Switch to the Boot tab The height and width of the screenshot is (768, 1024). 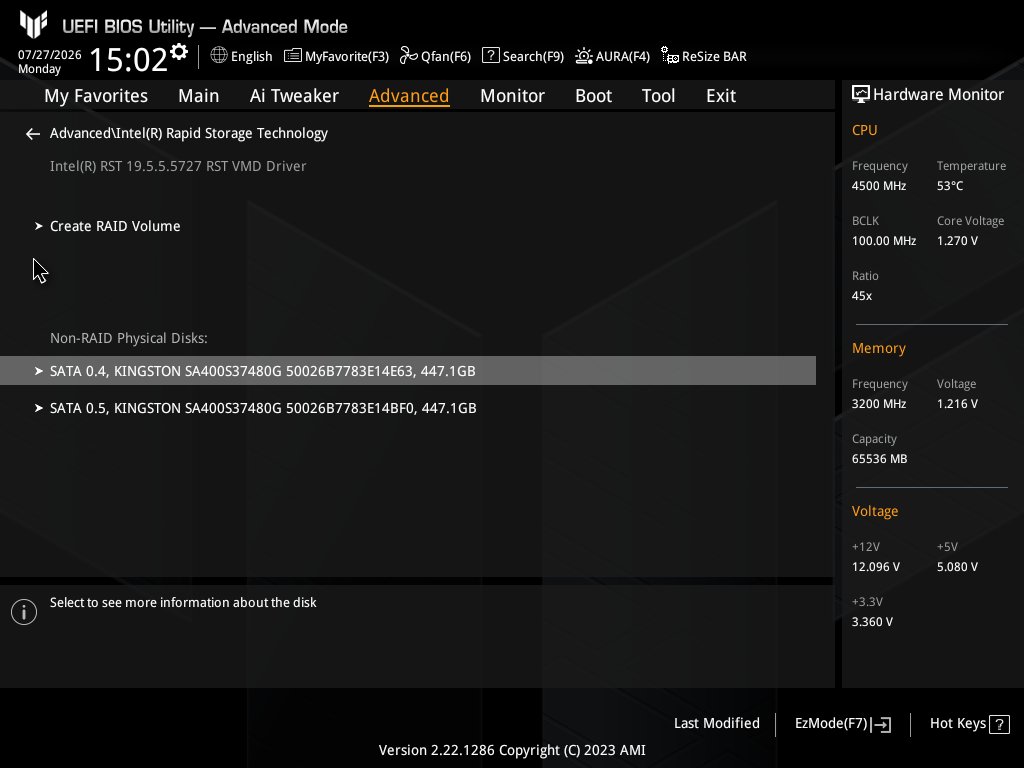593,96
